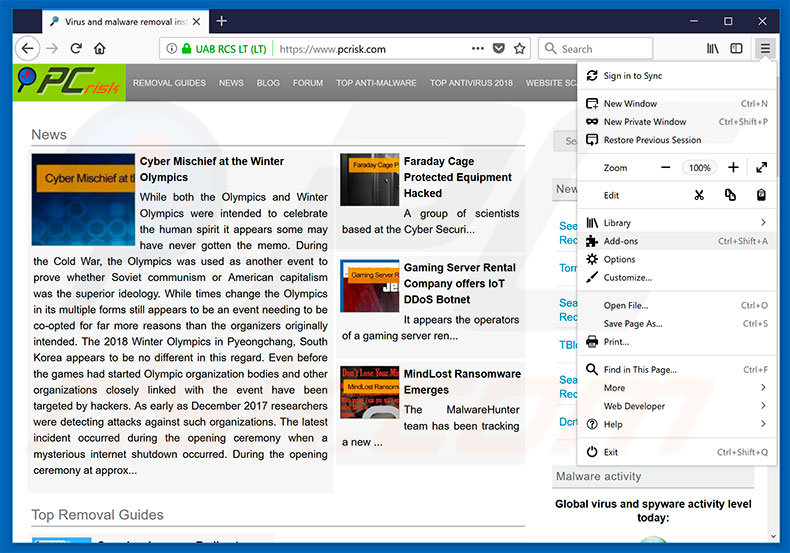Click the reload page icon

(x=76, y=48)
